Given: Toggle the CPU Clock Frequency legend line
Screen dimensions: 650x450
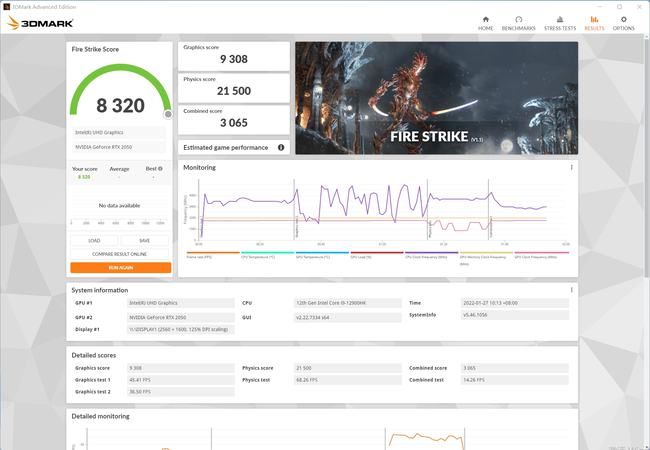Looking at the screenshot, I should pos(432,254).
